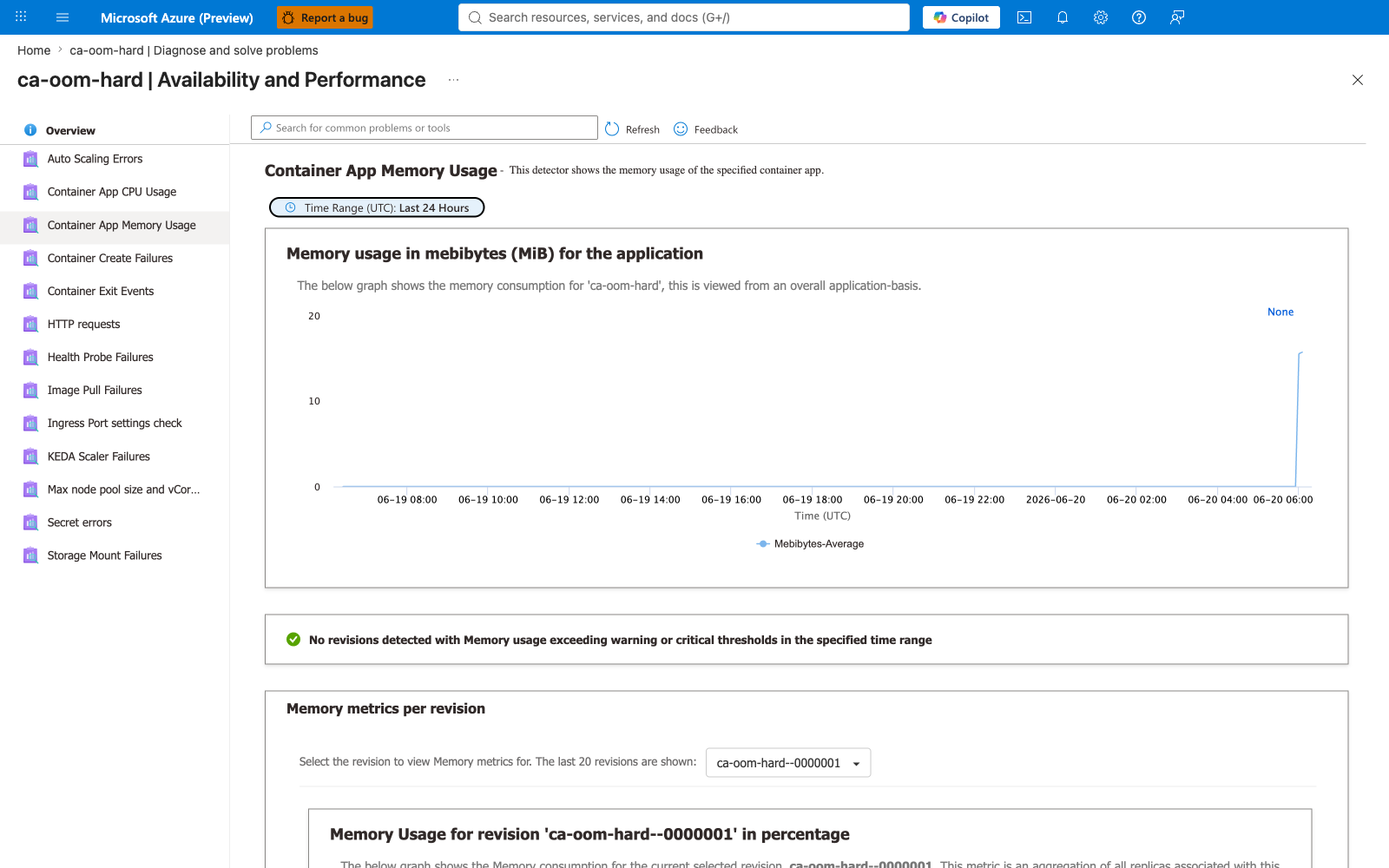Focus the Search resources, services, and docs box
Viewport: 1389px width, 868px height.
[684, 17]
